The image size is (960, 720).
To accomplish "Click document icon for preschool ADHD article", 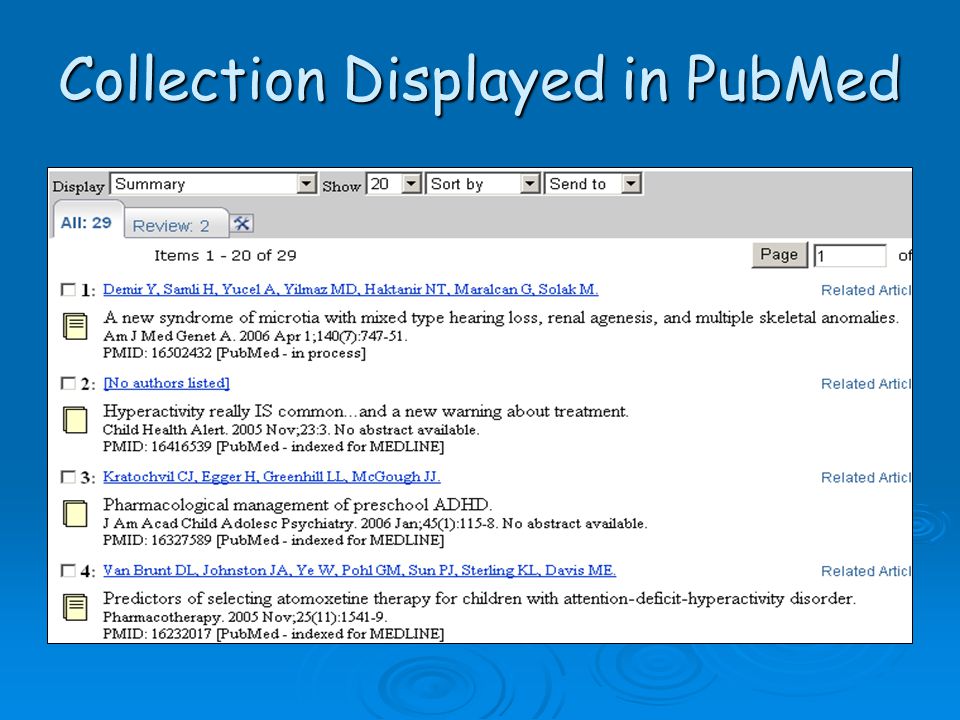I will 75,514.
